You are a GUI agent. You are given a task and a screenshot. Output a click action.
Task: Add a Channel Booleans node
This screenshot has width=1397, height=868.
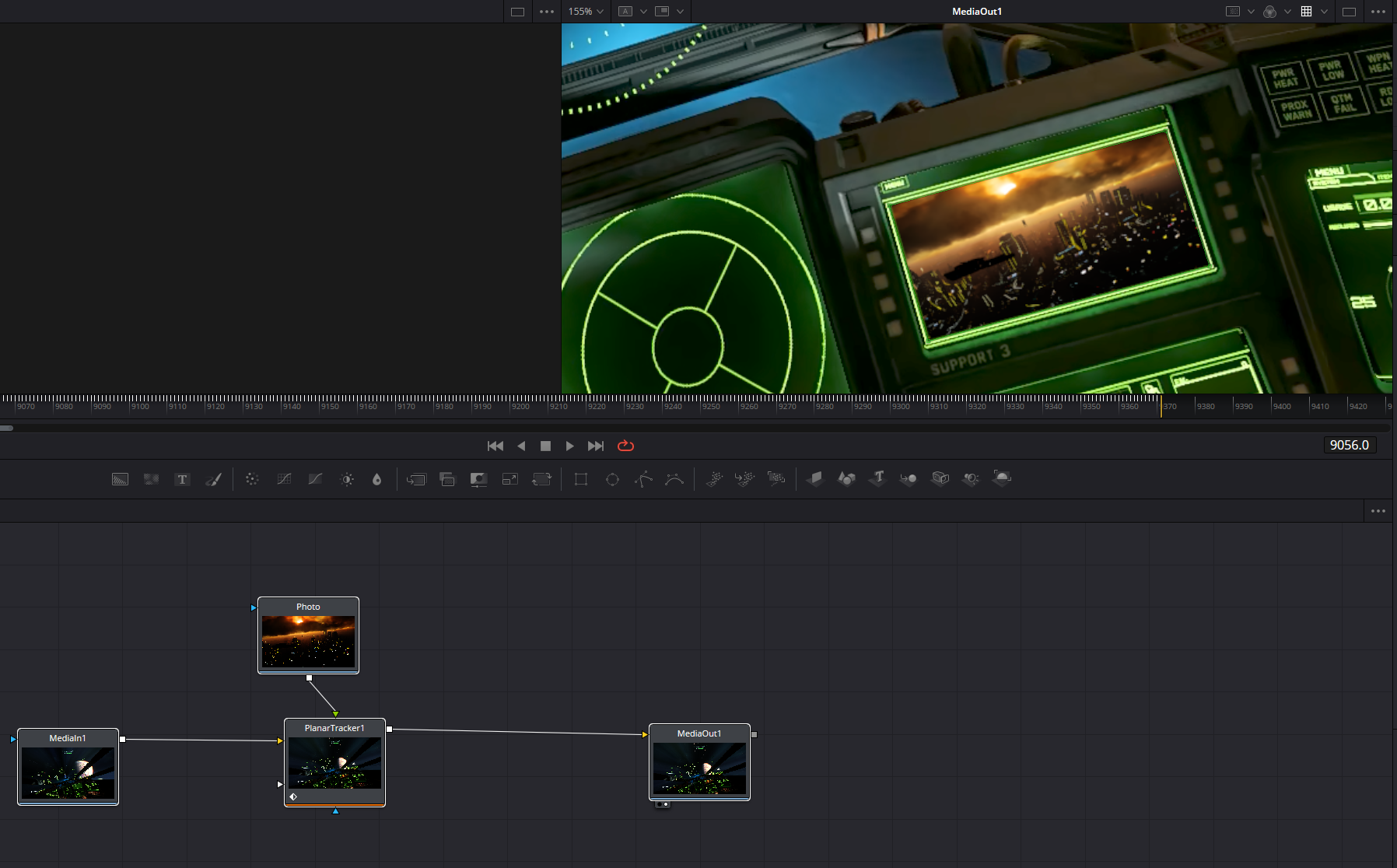tap(447, 479)
